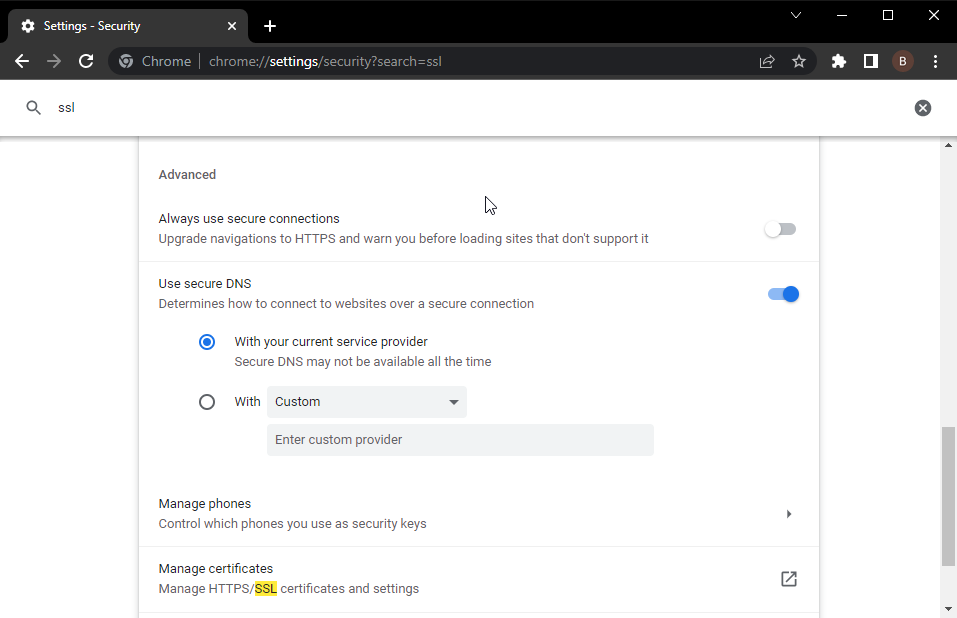The height and width of the screenshot is (618, 957).
Task: Open the tab search chevron
Action: 796,15
